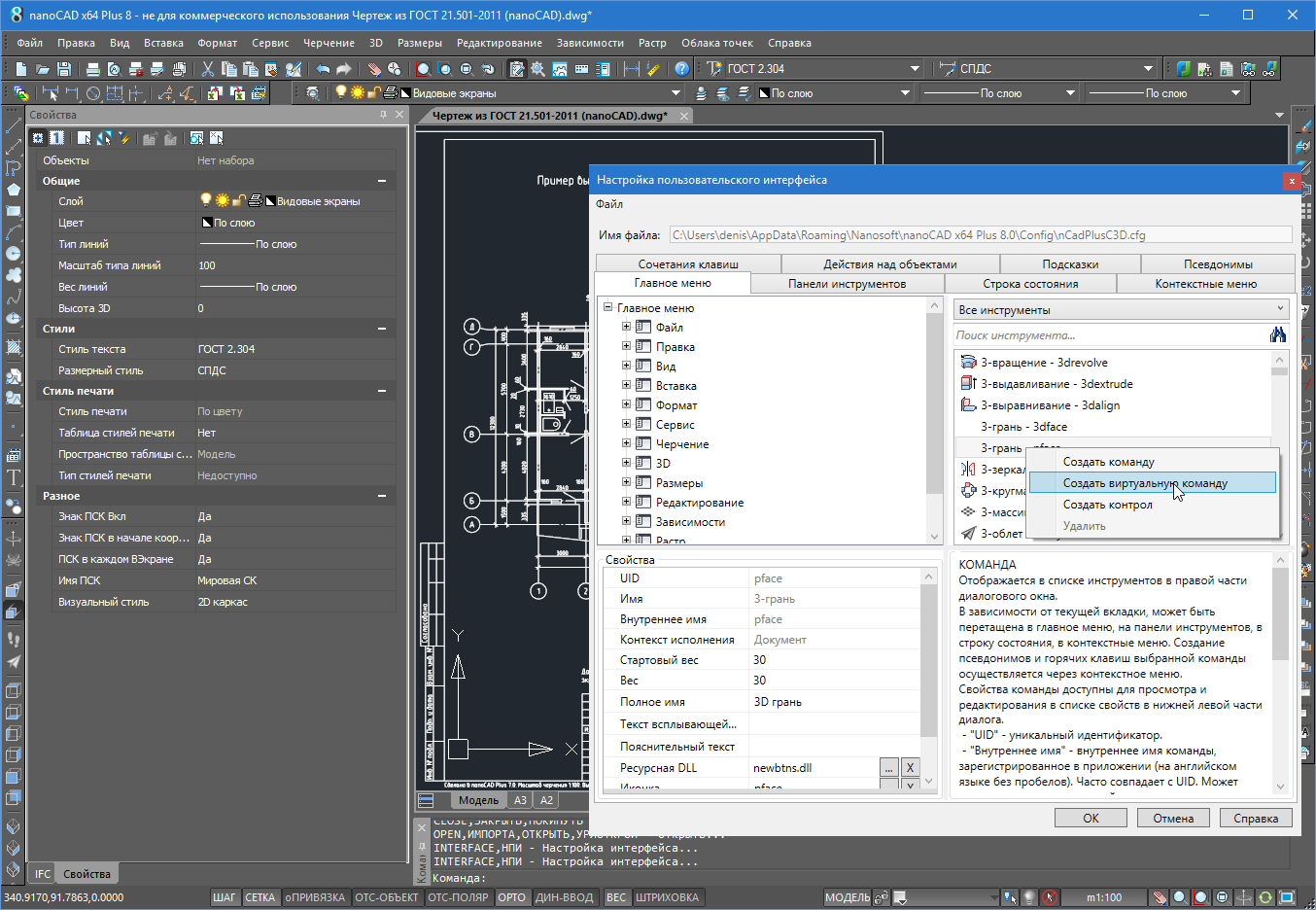Click the Undo arrow icon

click(x=323, y=69)
